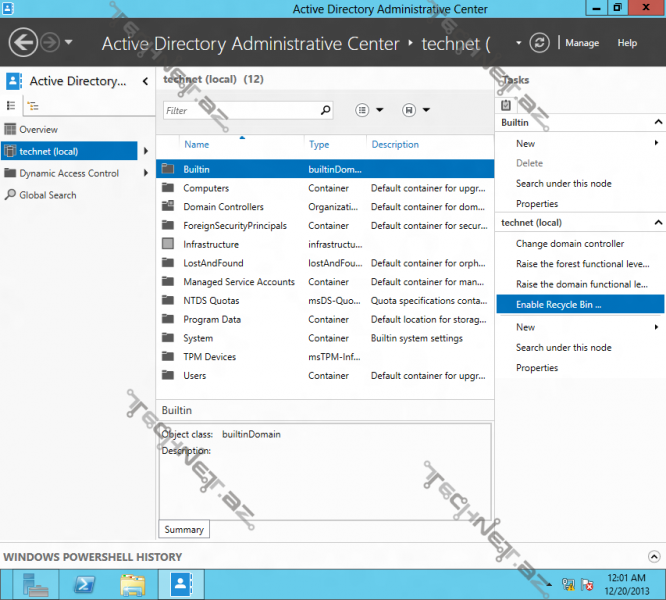
Task: Open File Explorer from the taskbar
Action: [133, 585]
